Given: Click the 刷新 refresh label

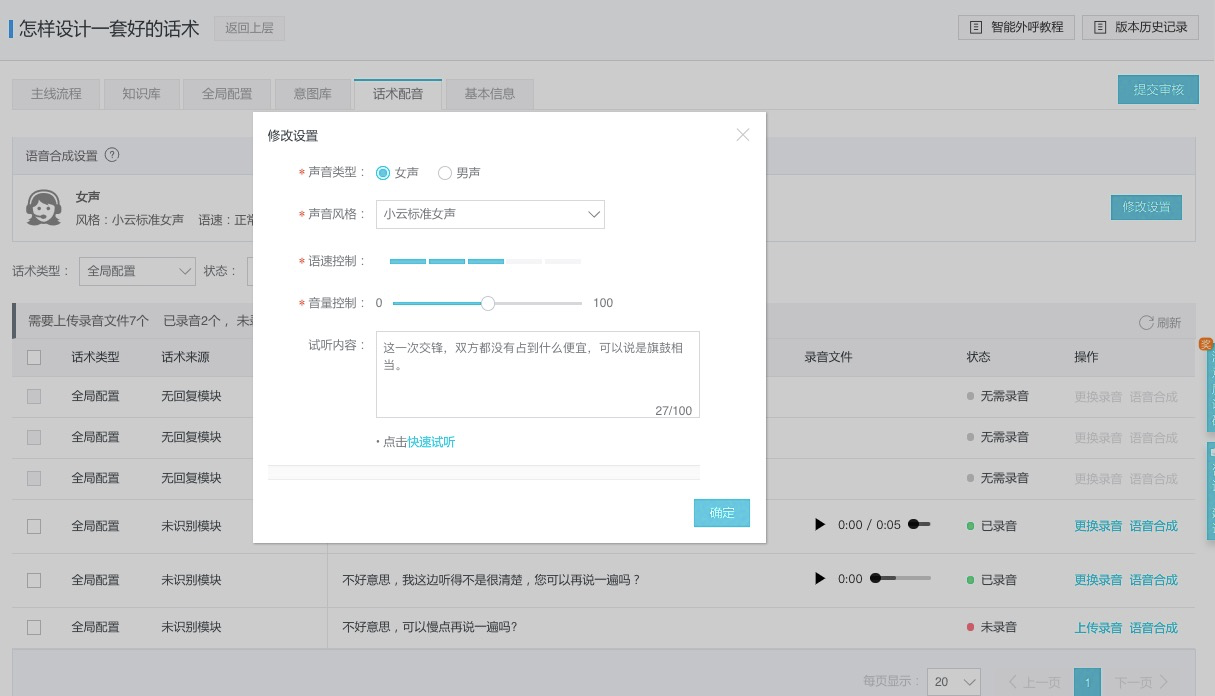Looking at the screenshot, I should point(1169,323).
